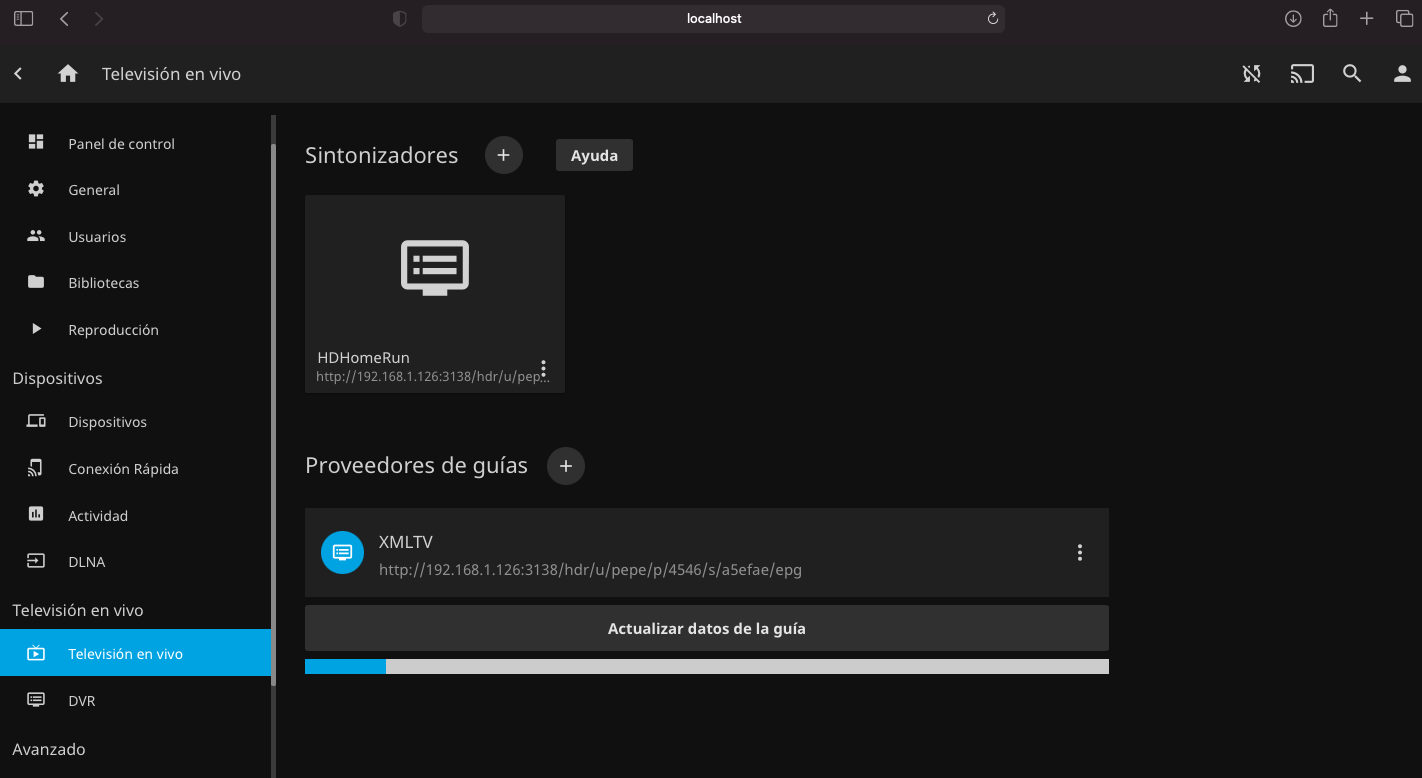Toggle the Safari sidebar panel
Viewport: 1422px width, 778px height.
(x=23, y=19)
